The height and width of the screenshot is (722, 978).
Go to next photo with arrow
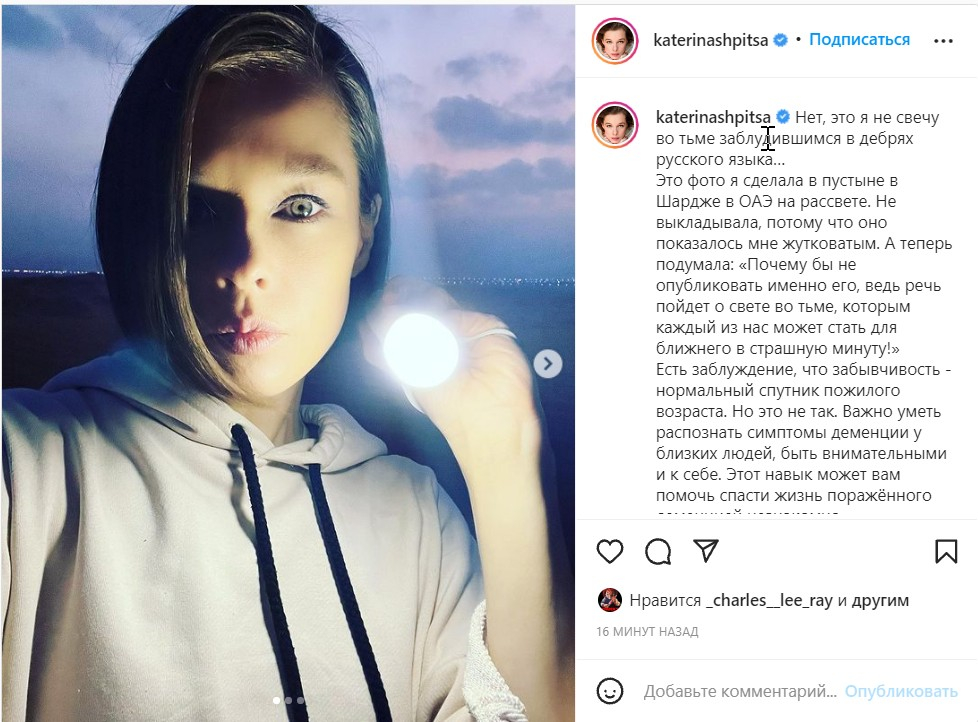tap(547, 364)
